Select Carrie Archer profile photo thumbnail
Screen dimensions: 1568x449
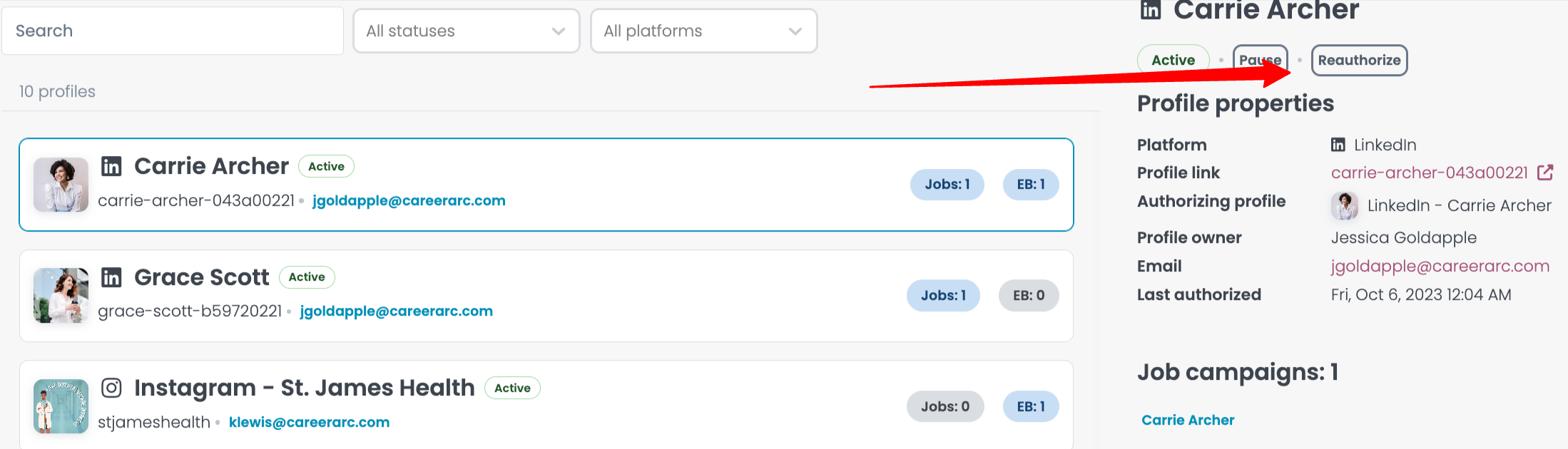tap(61, 185)
